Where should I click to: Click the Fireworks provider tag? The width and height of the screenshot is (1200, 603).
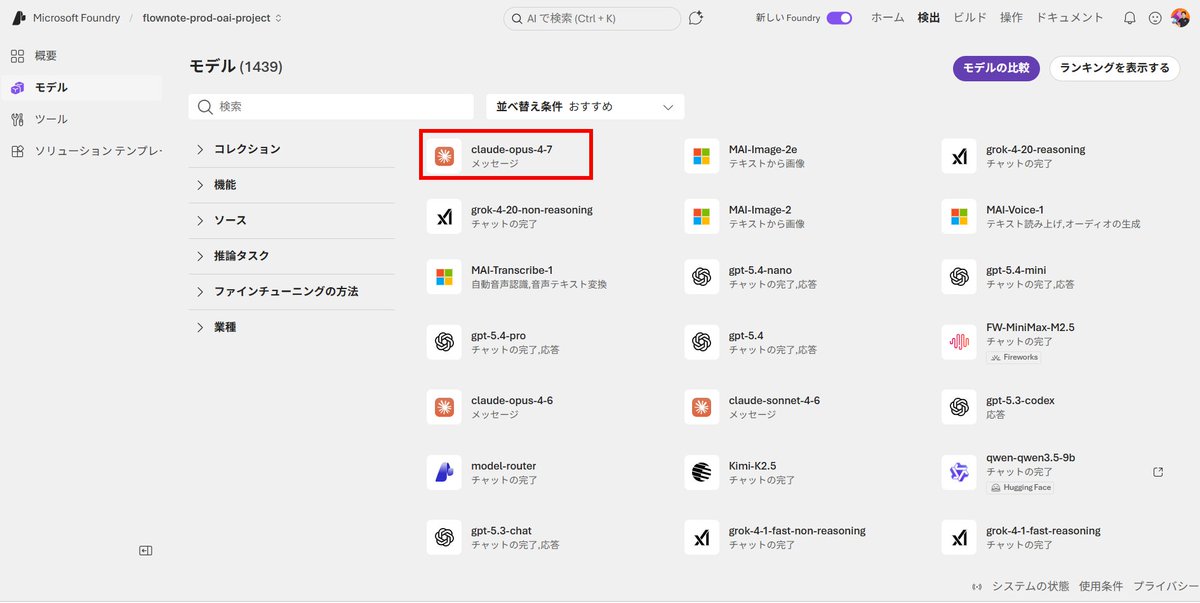(x=1014, y=357)
